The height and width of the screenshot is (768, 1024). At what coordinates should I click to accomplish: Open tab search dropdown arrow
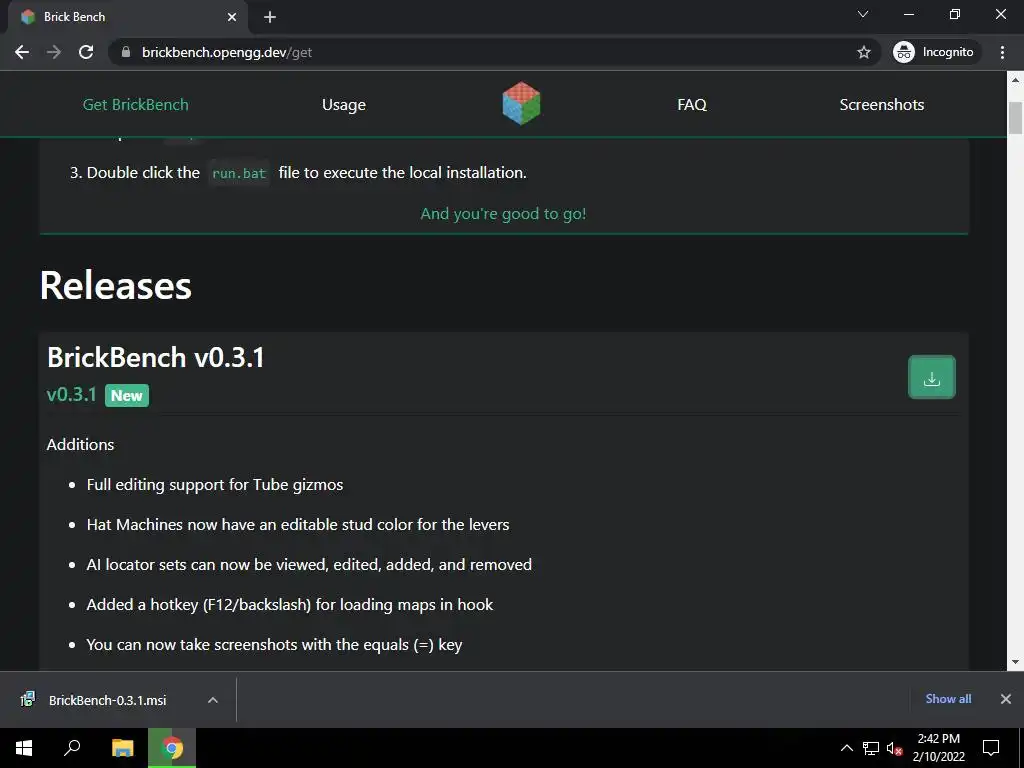pos(863,14)
